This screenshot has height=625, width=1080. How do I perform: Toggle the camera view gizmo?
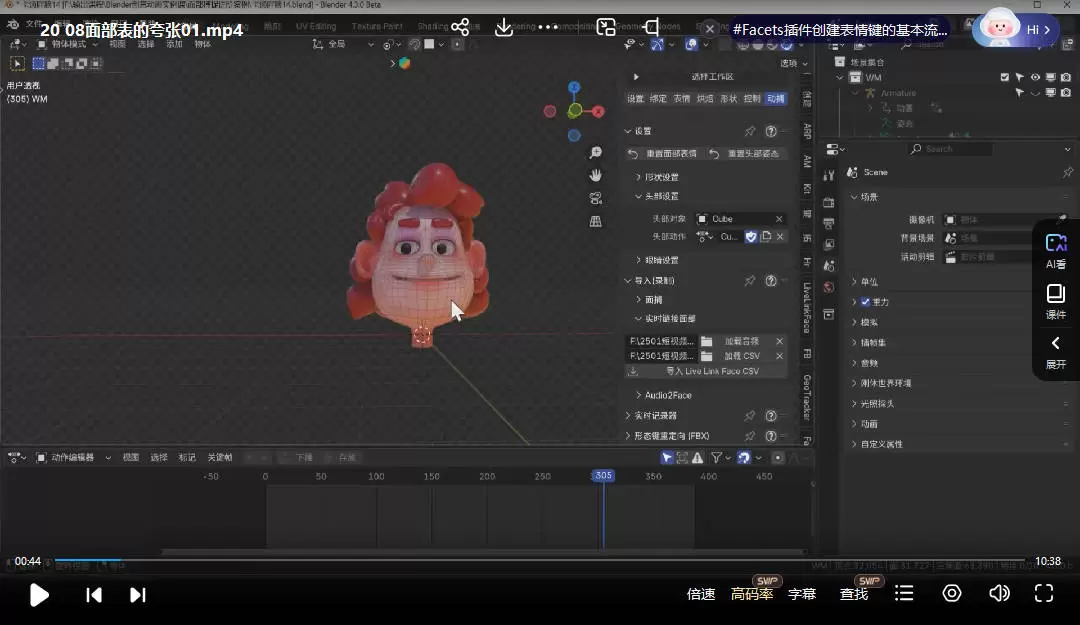point(596,198)
